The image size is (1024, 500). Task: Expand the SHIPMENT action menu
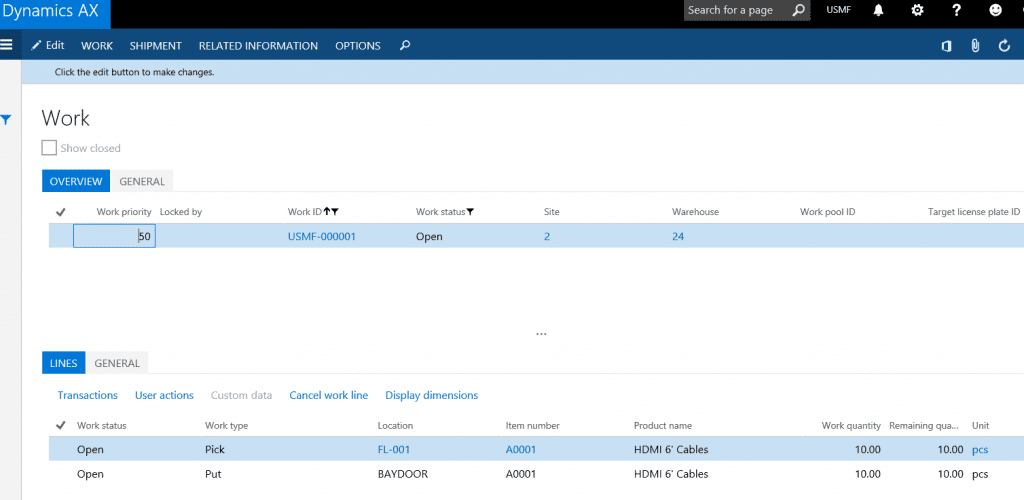155,46
